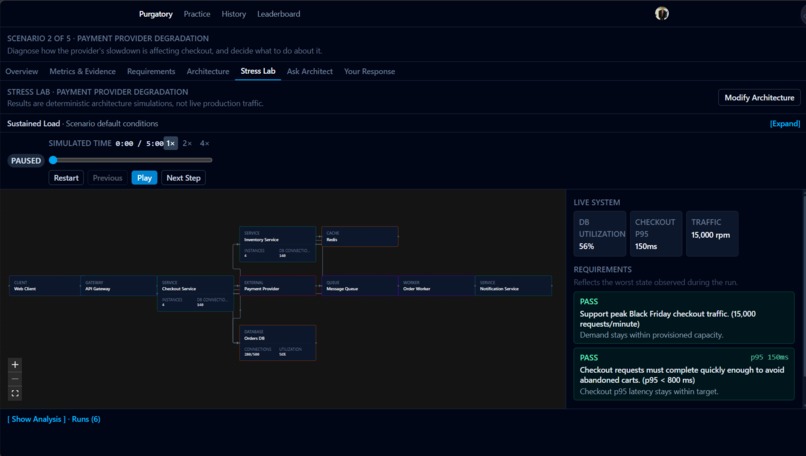Select the Orders DB node
This screenshot has width=806, height=456.
[278, 343]
